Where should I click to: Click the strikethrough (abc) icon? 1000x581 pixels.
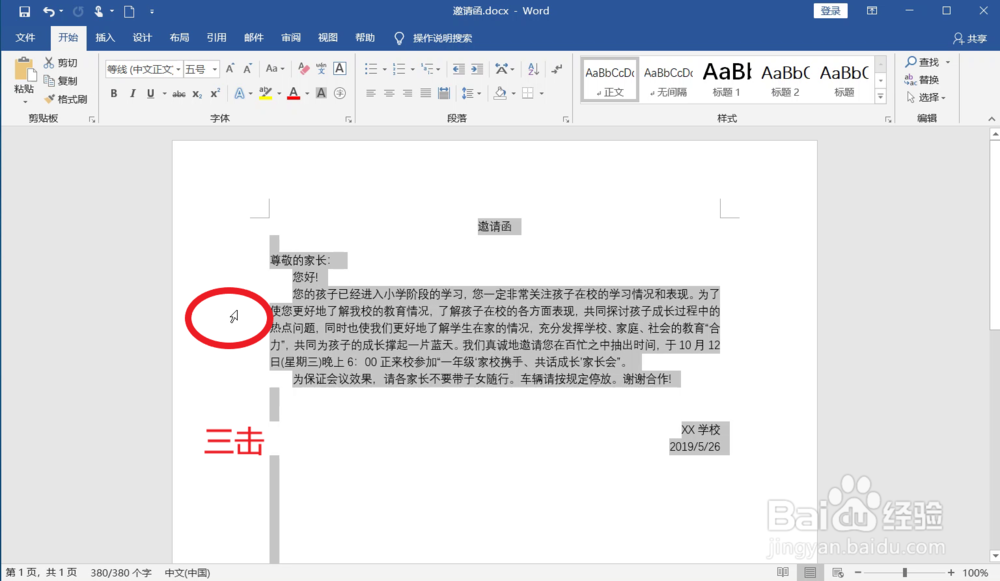[x=181, y=93]
